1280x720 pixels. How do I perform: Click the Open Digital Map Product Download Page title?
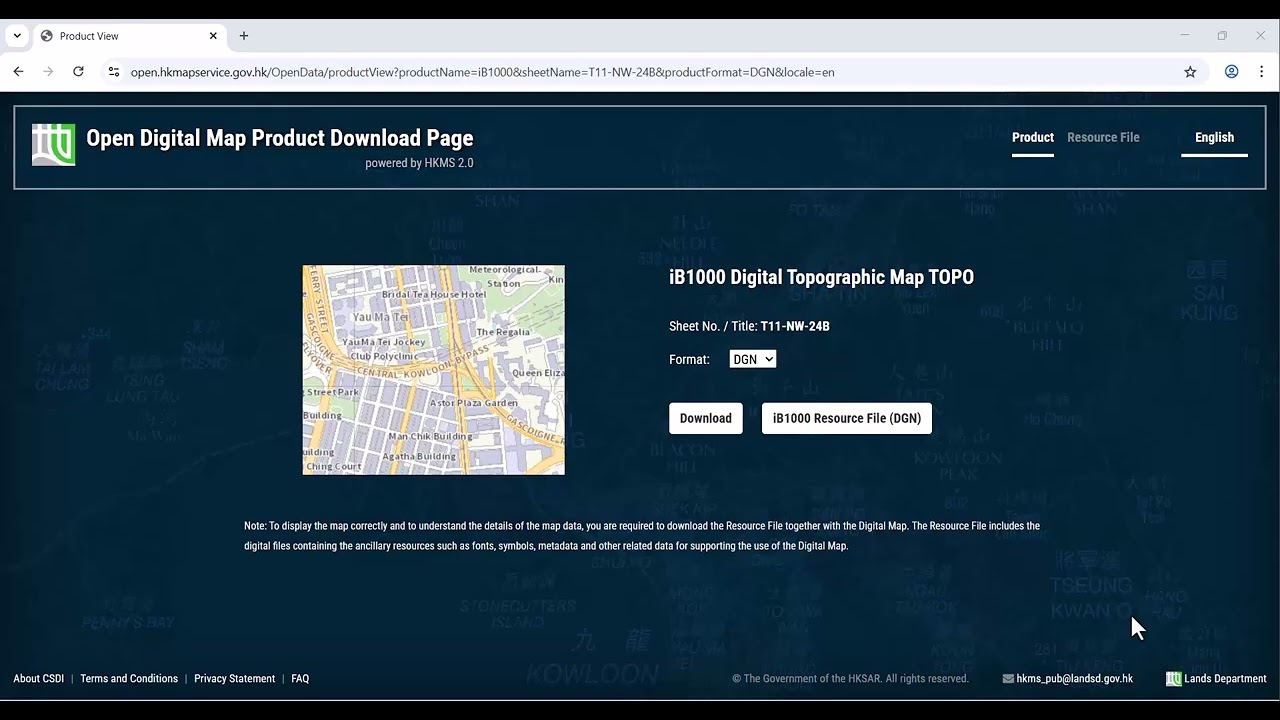pyautogui.click(x=280, y=138)
